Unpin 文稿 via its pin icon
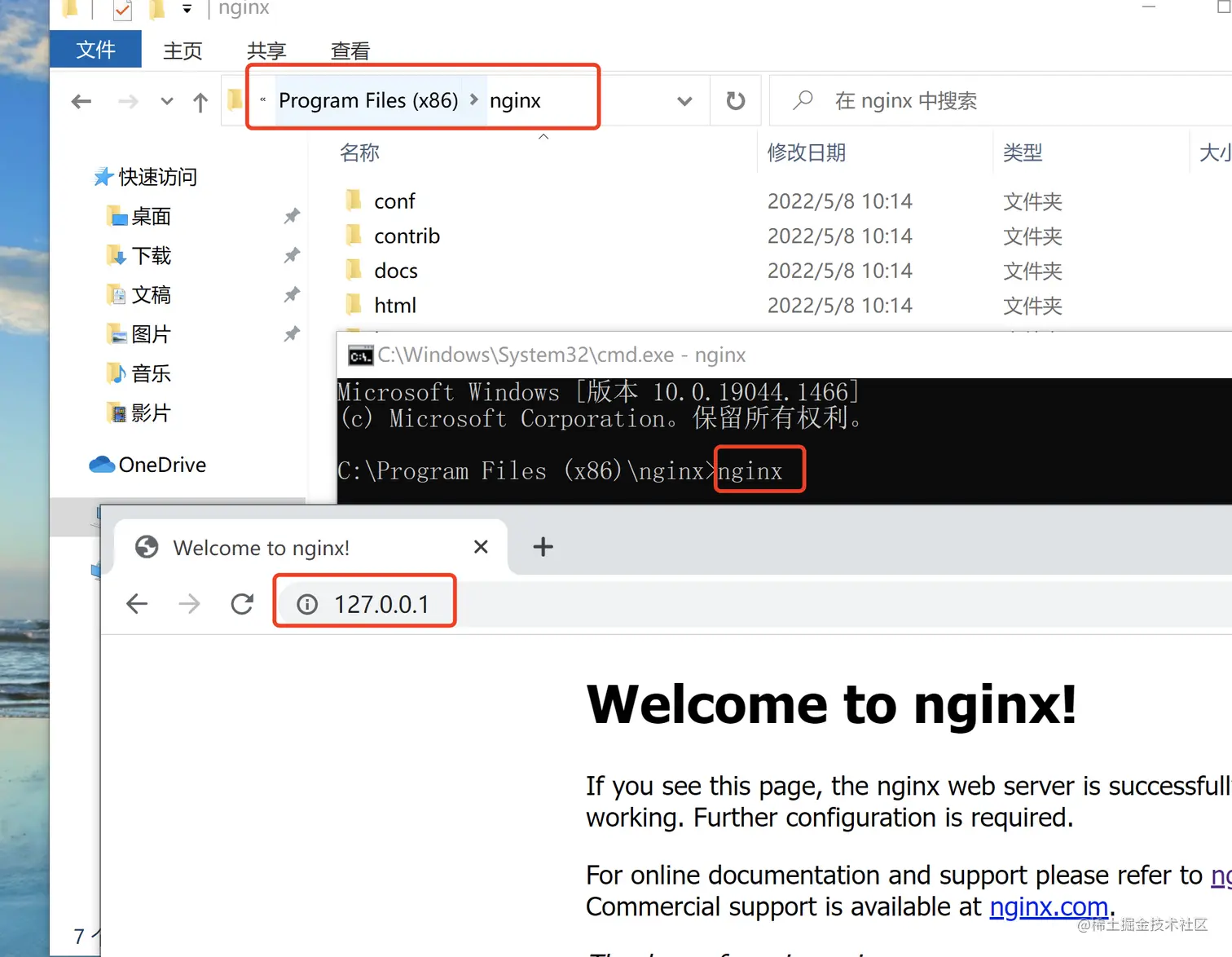This screenshot has height=957, width=1232. click(x=292, y=294)
